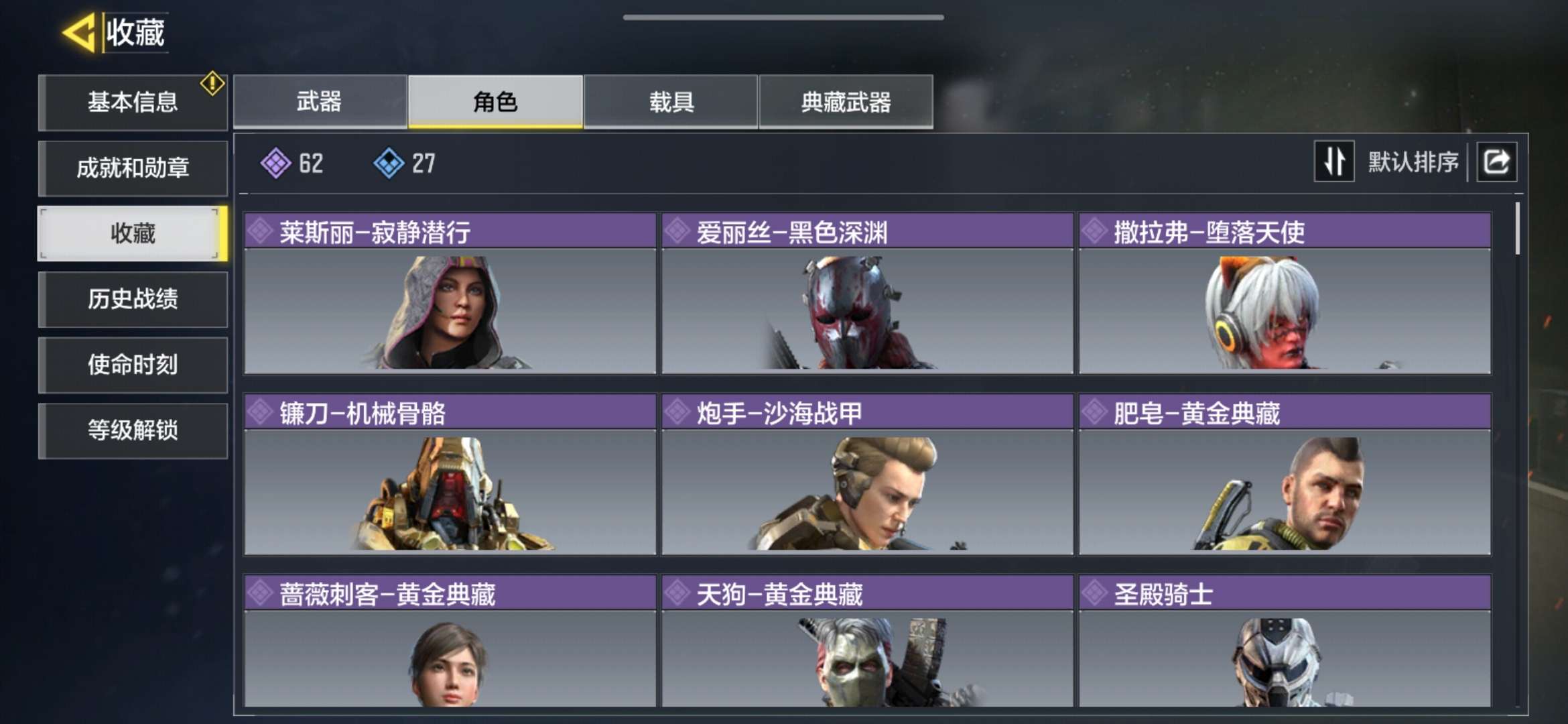1568x724 pixels.
Task: Select the 角色 tab
Action: [x=495, y=102]
